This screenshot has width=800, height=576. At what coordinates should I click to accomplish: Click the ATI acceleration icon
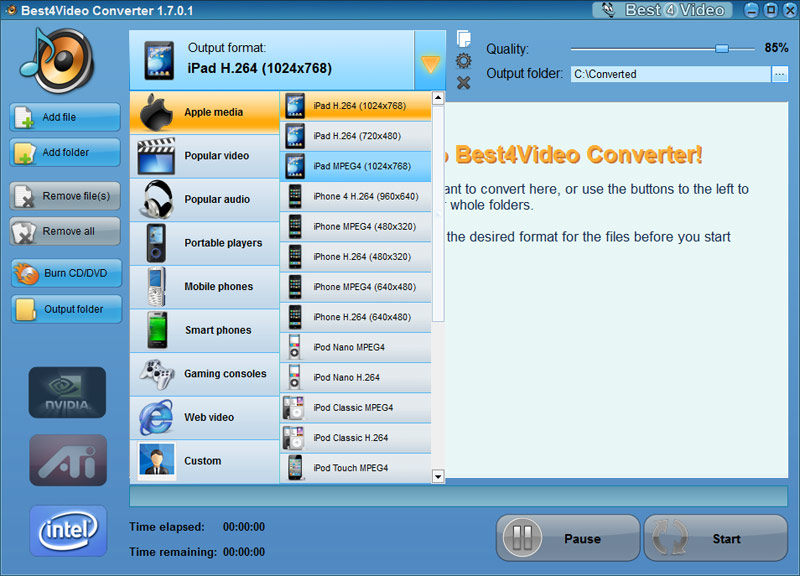pos(68,460)
